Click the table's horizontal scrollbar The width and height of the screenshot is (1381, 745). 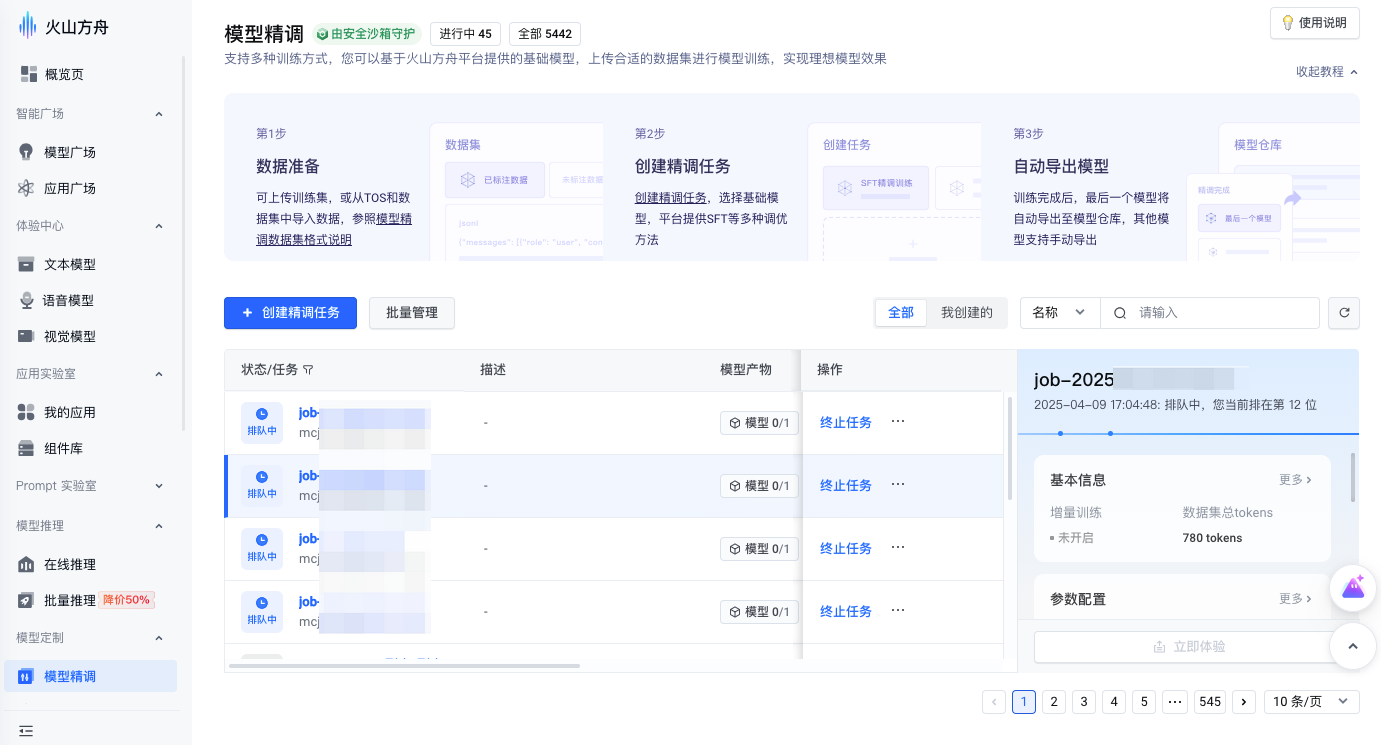click(x=404, y=665)
